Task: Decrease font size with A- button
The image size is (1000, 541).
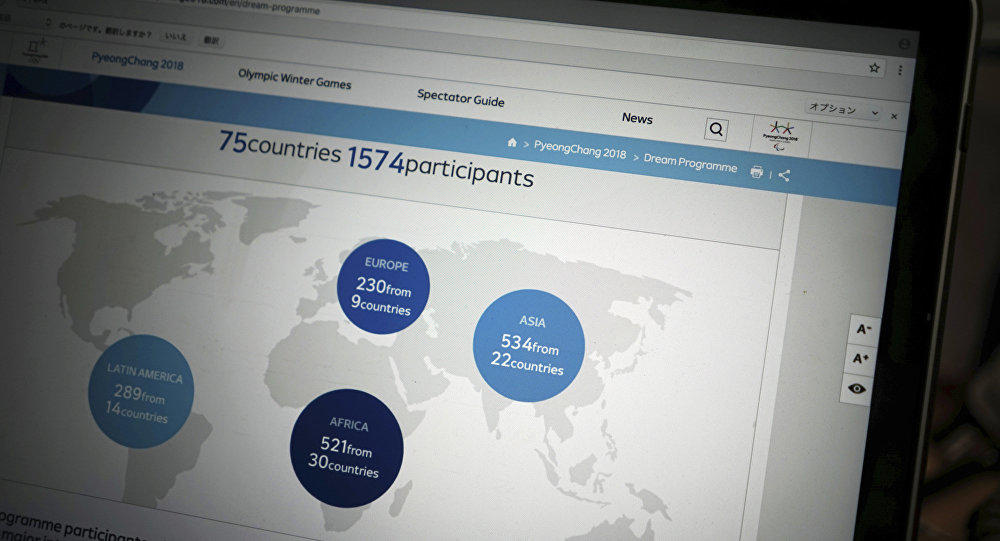Action: (864, 329)
